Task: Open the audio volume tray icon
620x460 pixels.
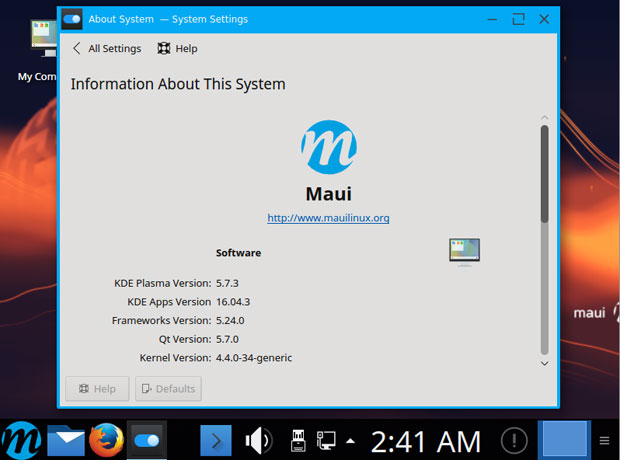Action: 259,440
